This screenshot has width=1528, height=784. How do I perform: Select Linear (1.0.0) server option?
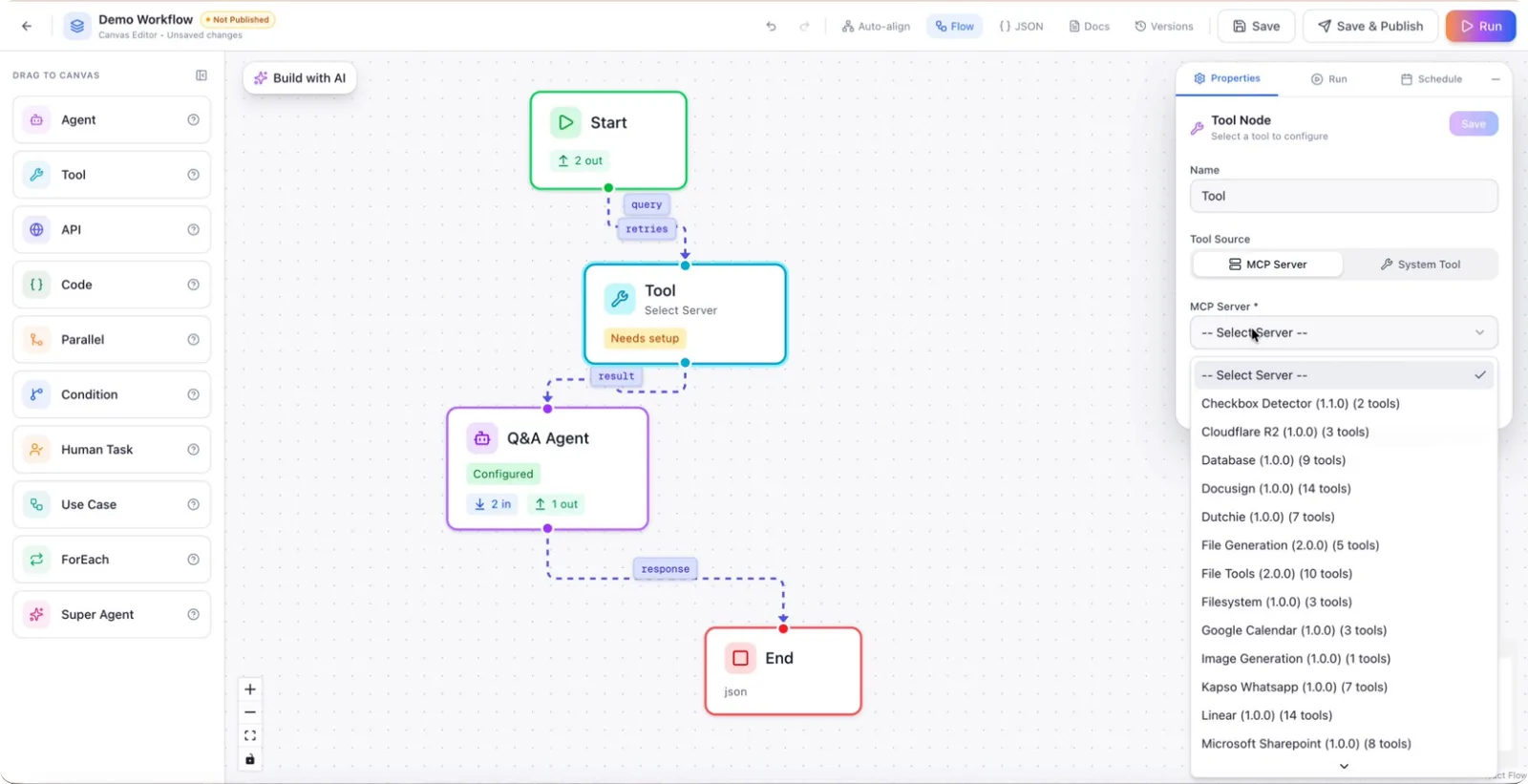(1344, 715)
